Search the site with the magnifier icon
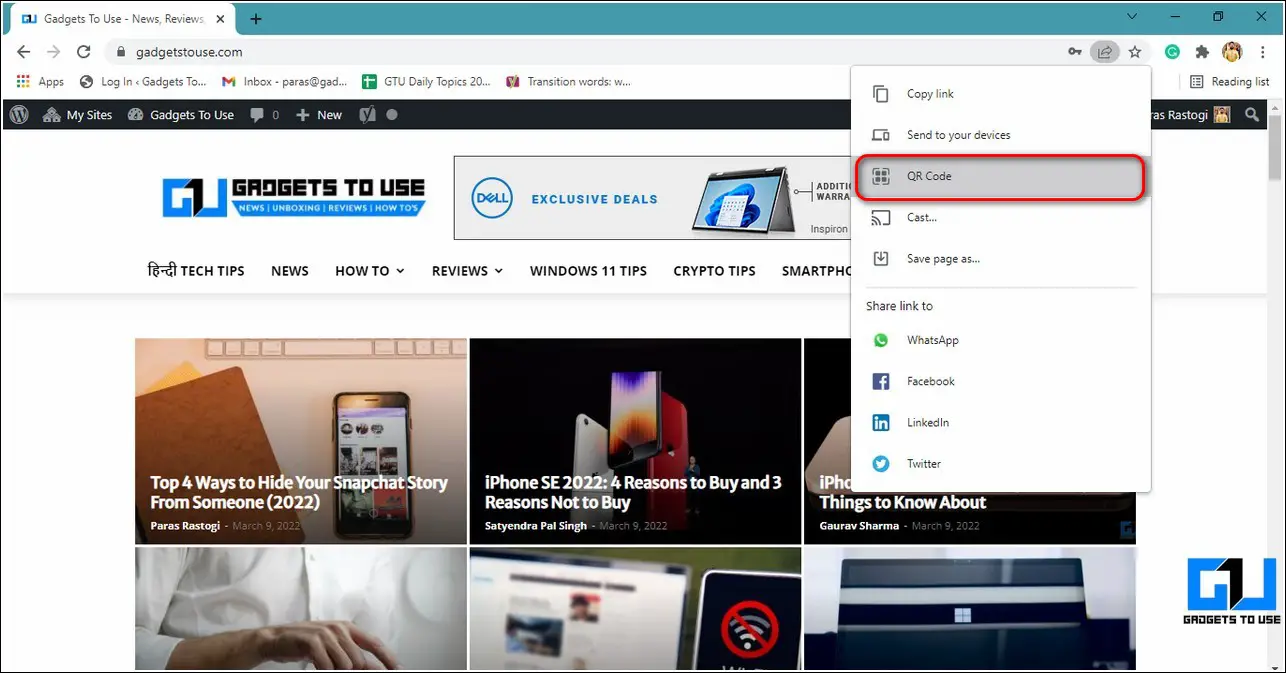 [x=1252, y=115]
